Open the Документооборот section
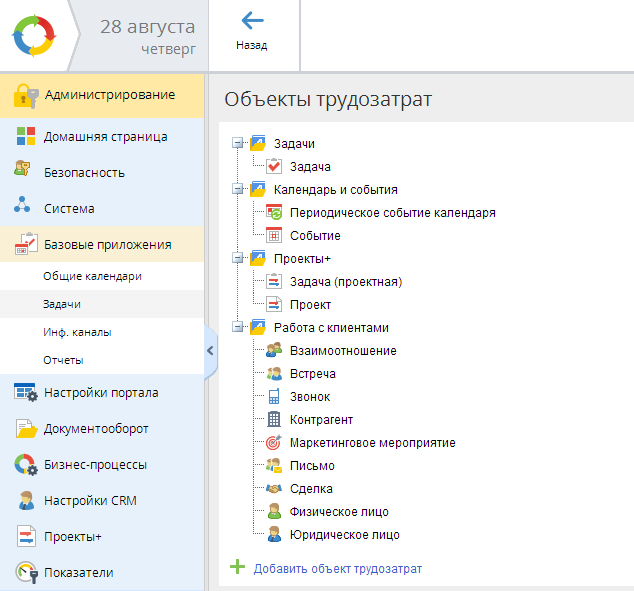Screen dimensions: 634x591 95,429
